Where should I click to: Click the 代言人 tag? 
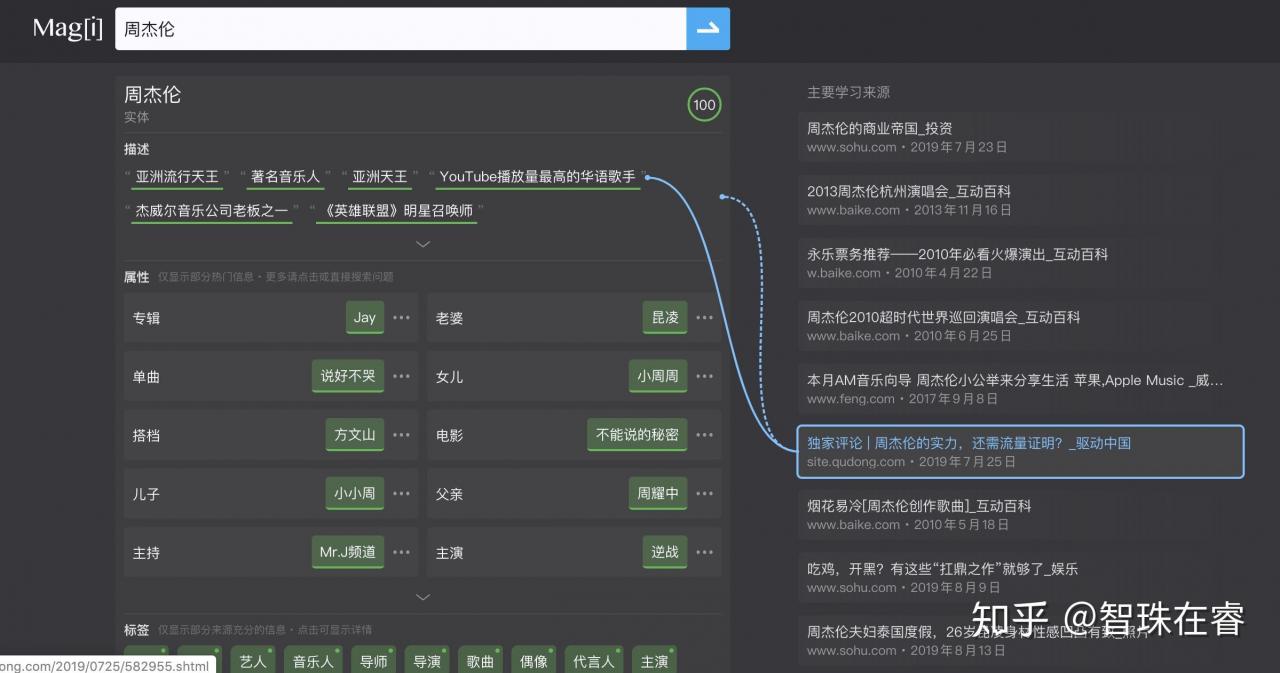[x=594, y=661]
